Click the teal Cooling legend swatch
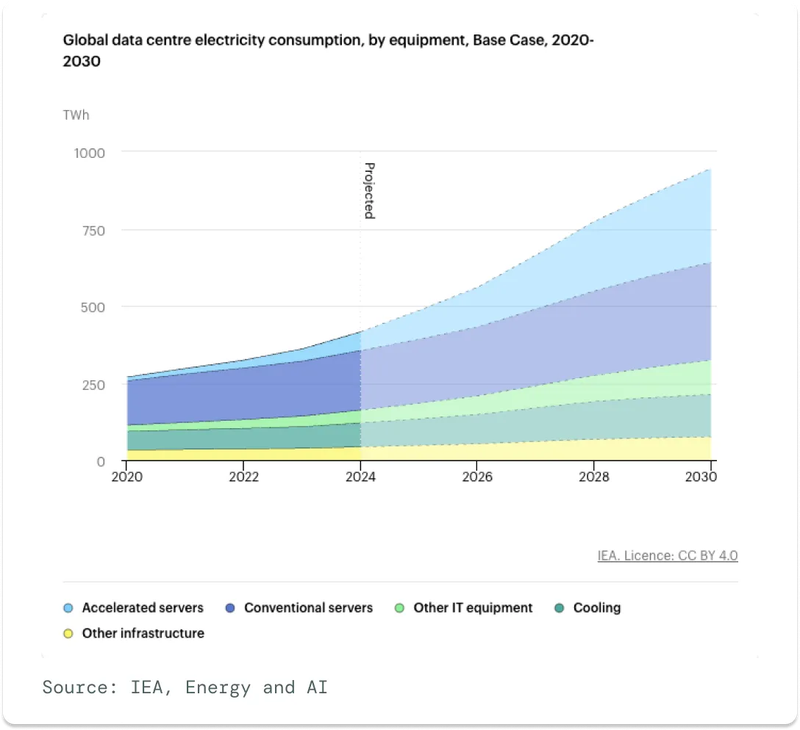The image size is (800, 730). pyautogui.click(x=559, y=608)
